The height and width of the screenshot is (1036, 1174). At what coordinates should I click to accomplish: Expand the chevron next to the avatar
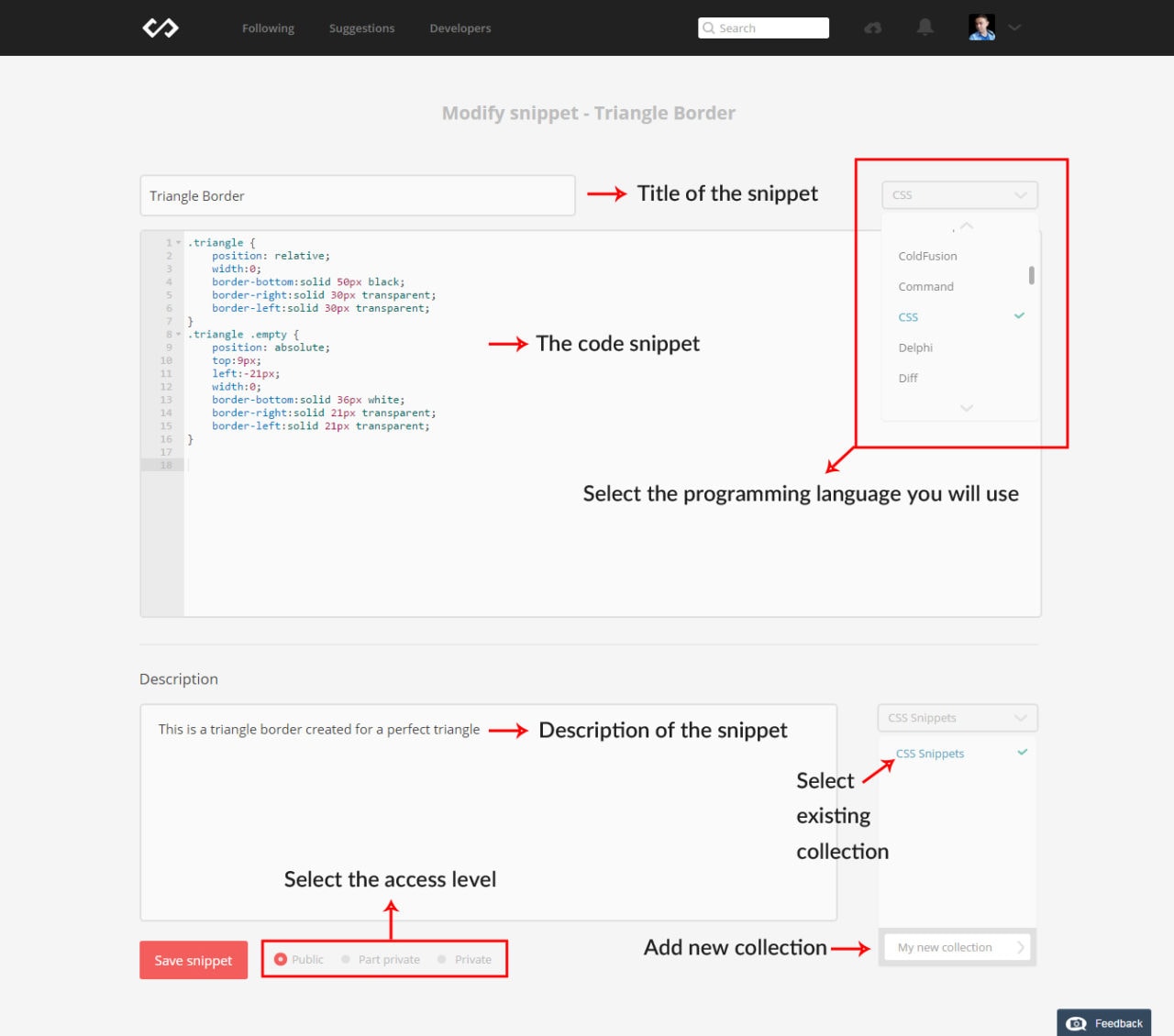point(1014,28)
